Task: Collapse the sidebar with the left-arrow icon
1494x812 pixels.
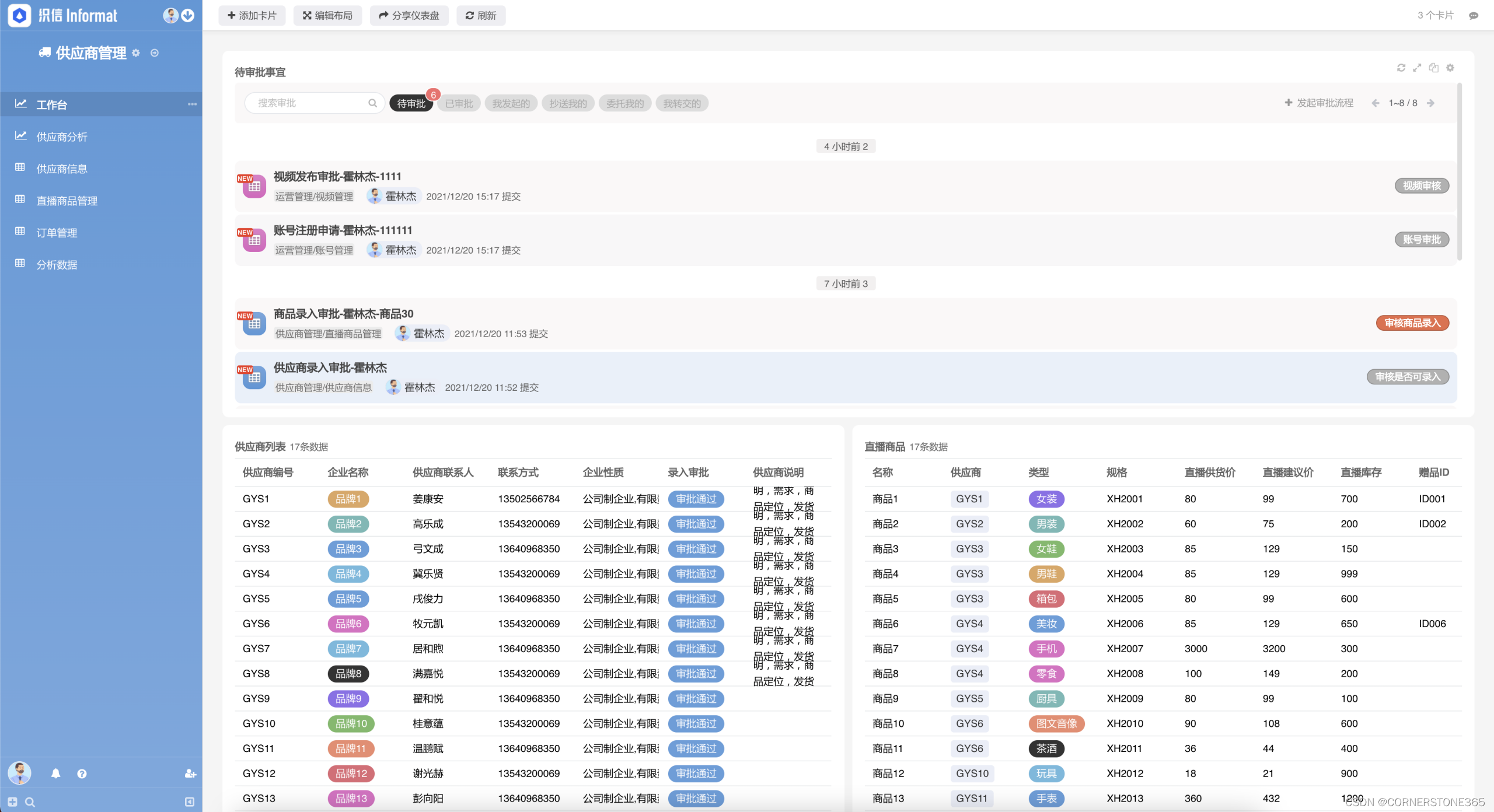Action: tap(190, 802)
